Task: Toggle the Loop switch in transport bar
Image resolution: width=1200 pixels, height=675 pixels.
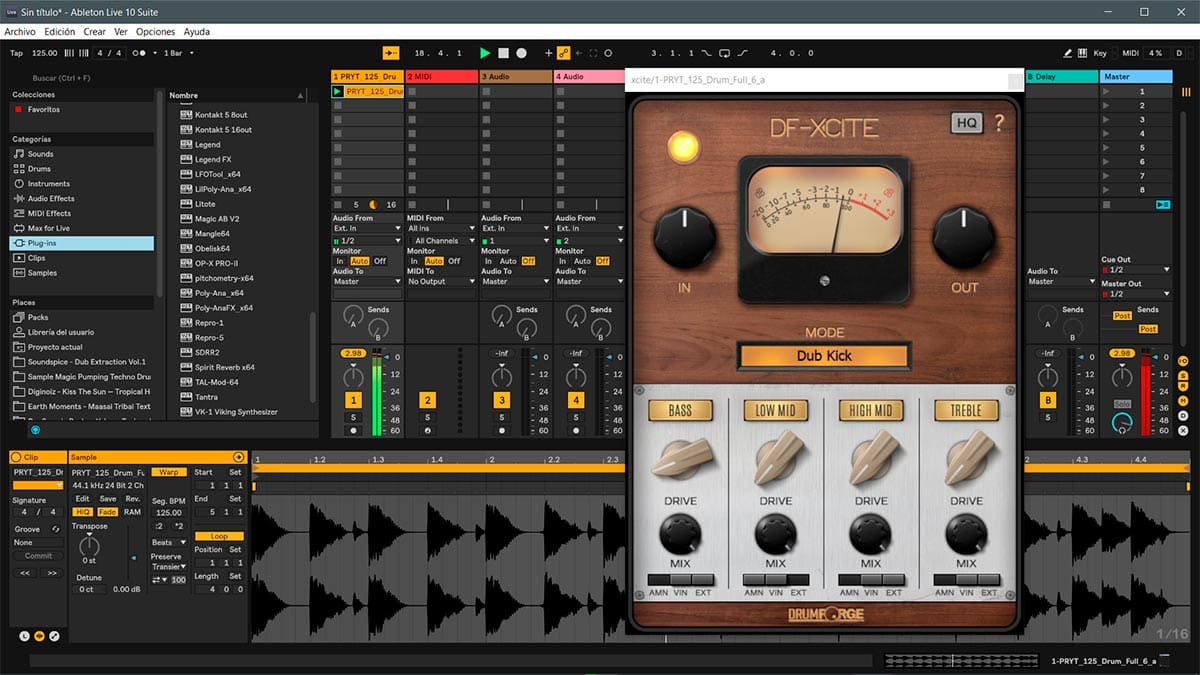Action: [726, 53]
